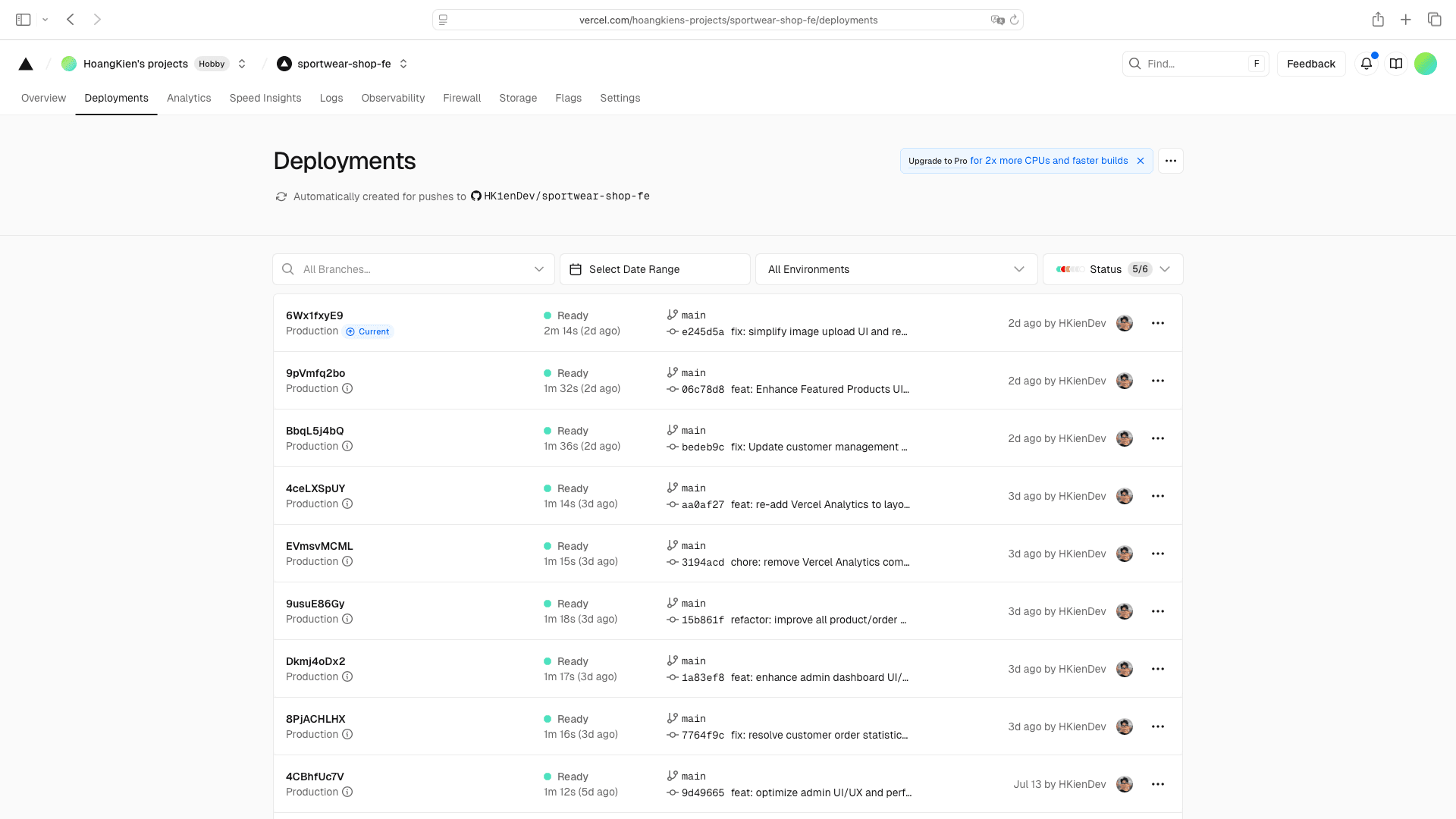Open options menu for deployment 9pVmfq2bo
This screenshot has height=819, width=1456.
[1158, 381]
